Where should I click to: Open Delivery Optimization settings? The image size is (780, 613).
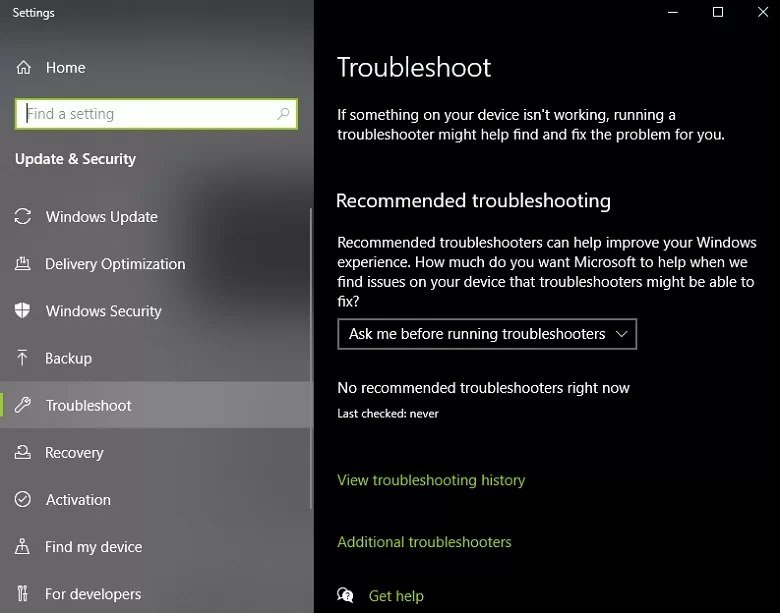click(156, 263)
